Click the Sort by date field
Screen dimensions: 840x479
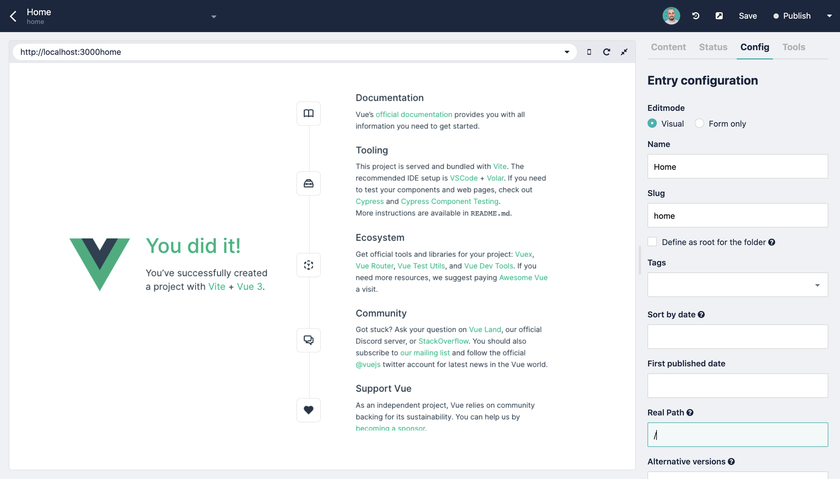pyautogui.click(x=738, y=336)
